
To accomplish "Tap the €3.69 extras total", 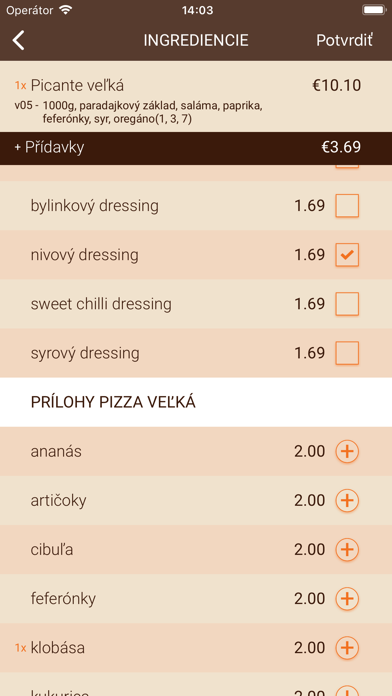I will tap(341, 147).
